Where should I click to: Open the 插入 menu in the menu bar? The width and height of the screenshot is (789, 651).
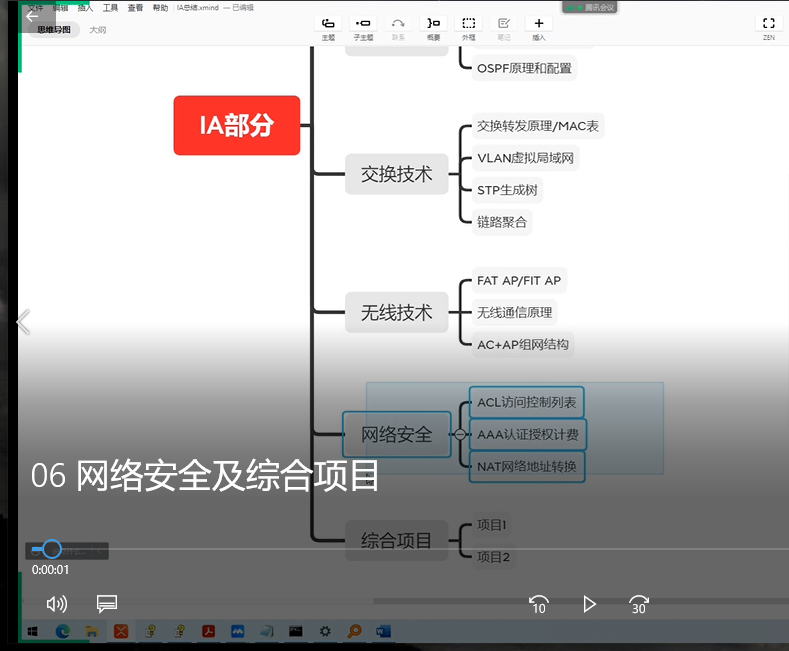click(85, 8)
